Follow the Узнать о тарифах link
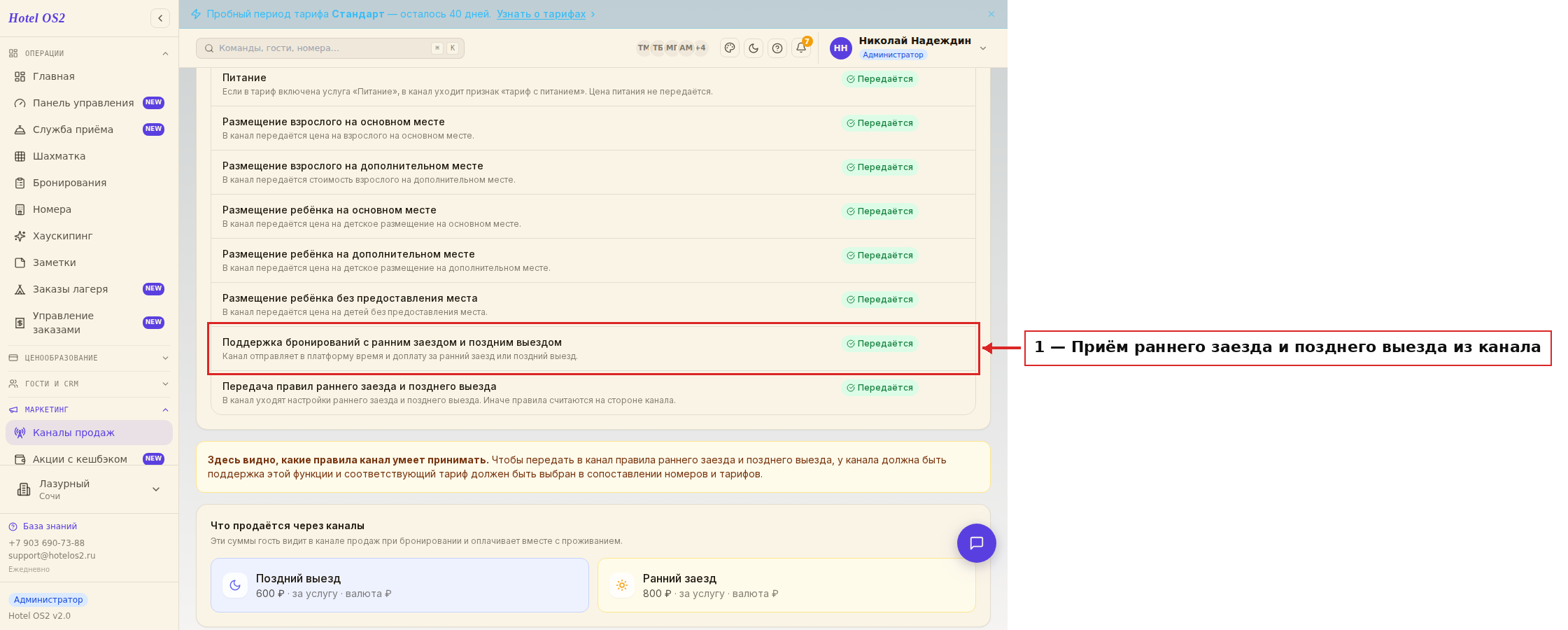 (541, 14)
